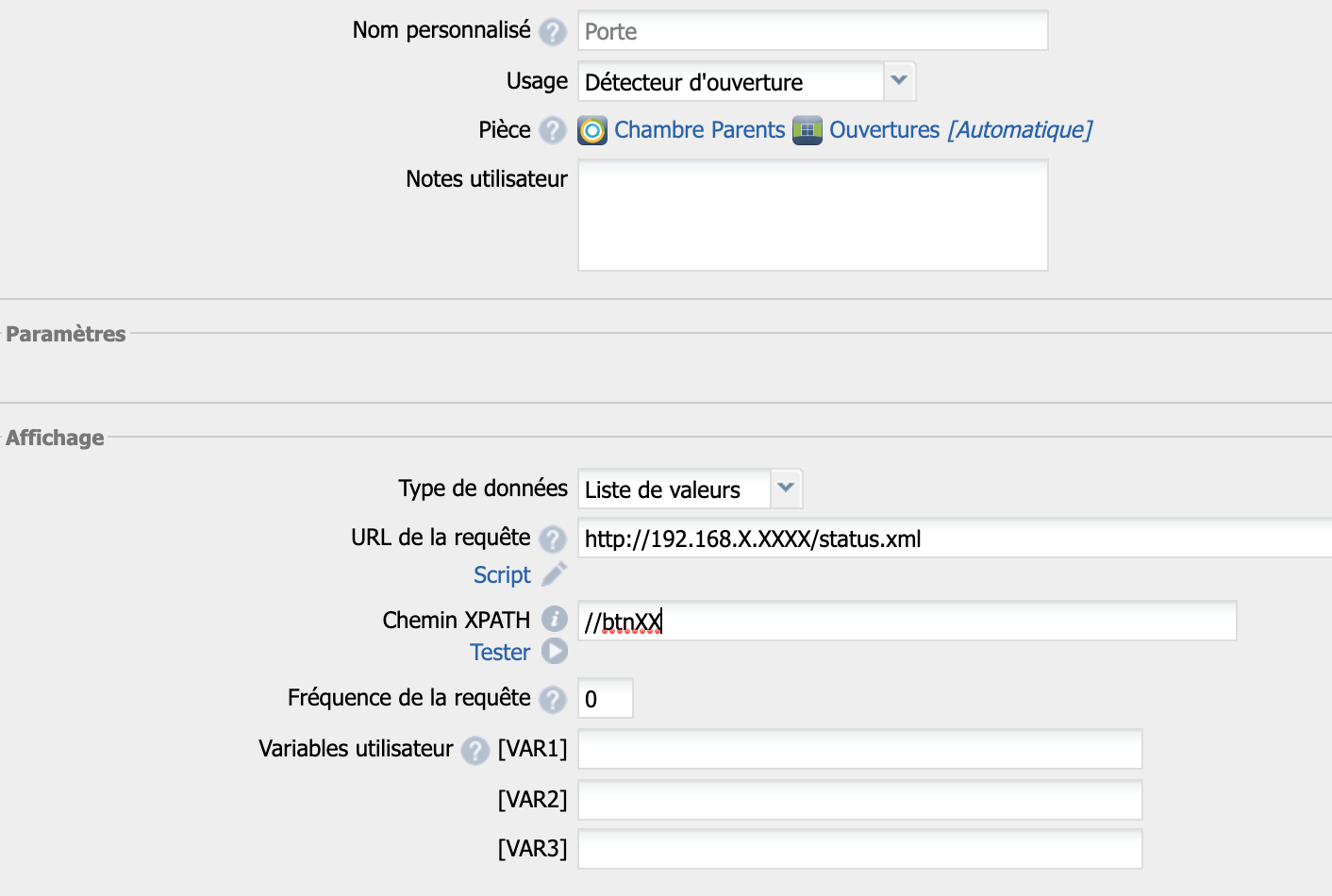Click the [VAR2] input field
Viewport: 1332px width, 896px height.
[859, 800]
